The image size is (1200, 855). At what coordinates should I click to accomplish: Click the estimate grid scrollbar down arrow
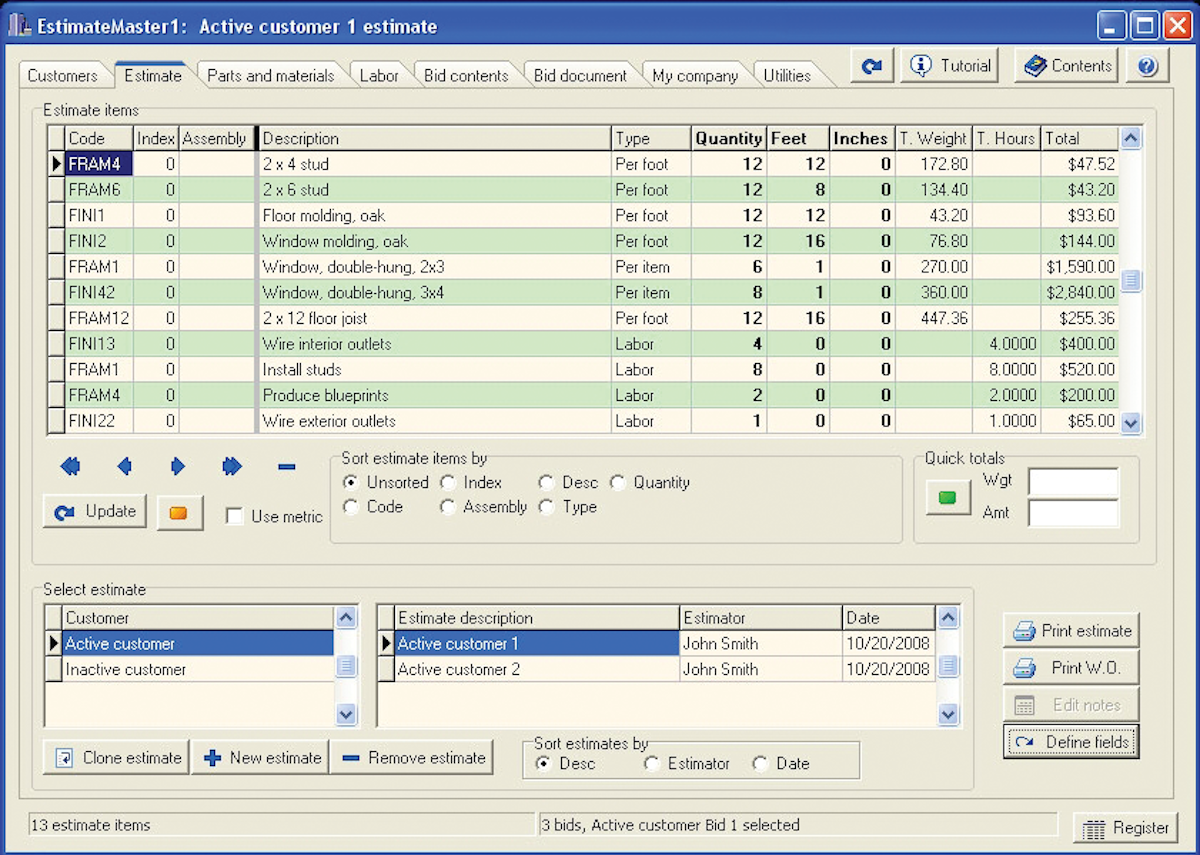(x=1131, y=424)
